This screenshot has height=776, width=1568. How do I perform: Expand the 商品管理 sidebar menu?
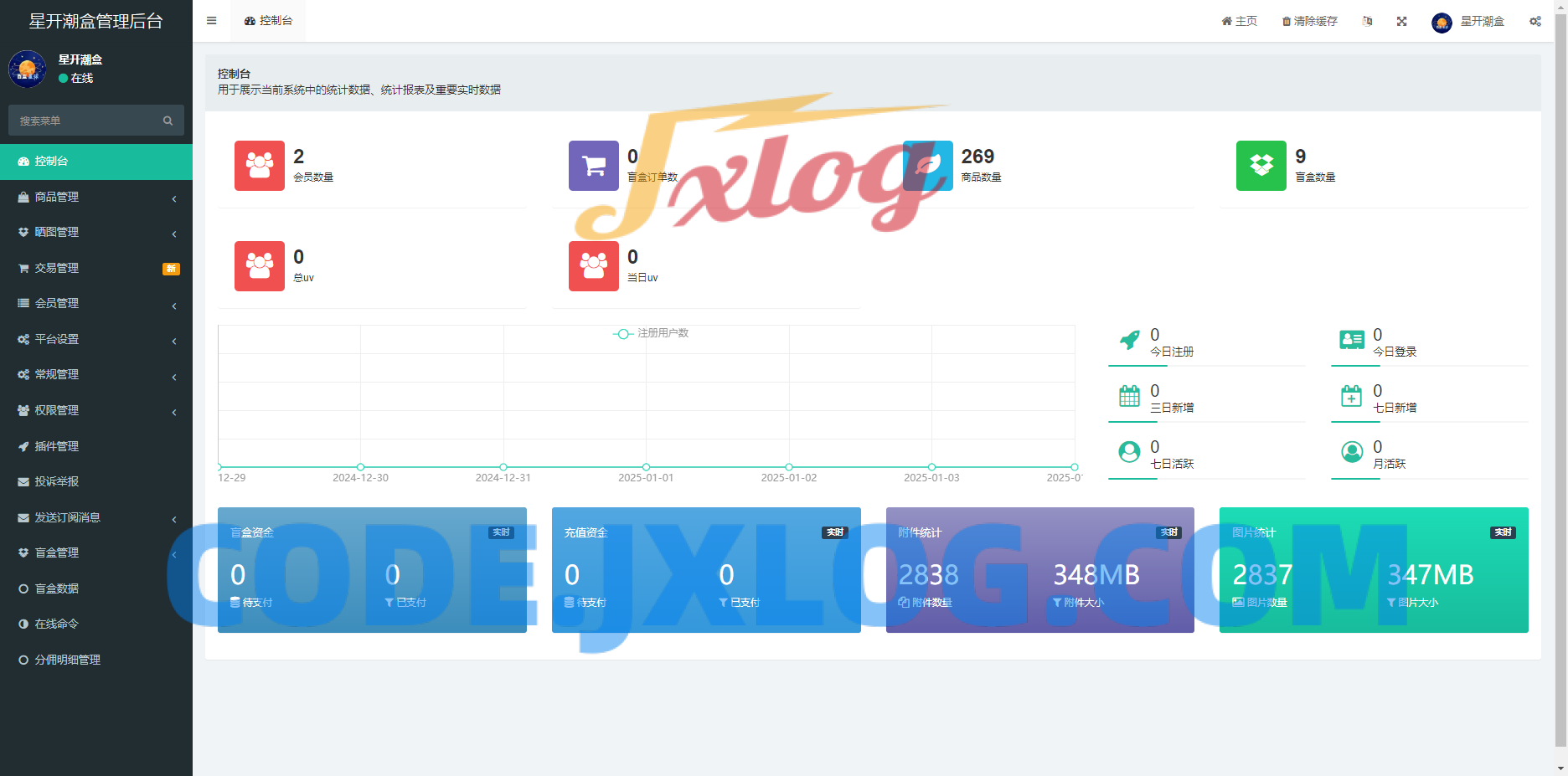(x=96, y=197)
